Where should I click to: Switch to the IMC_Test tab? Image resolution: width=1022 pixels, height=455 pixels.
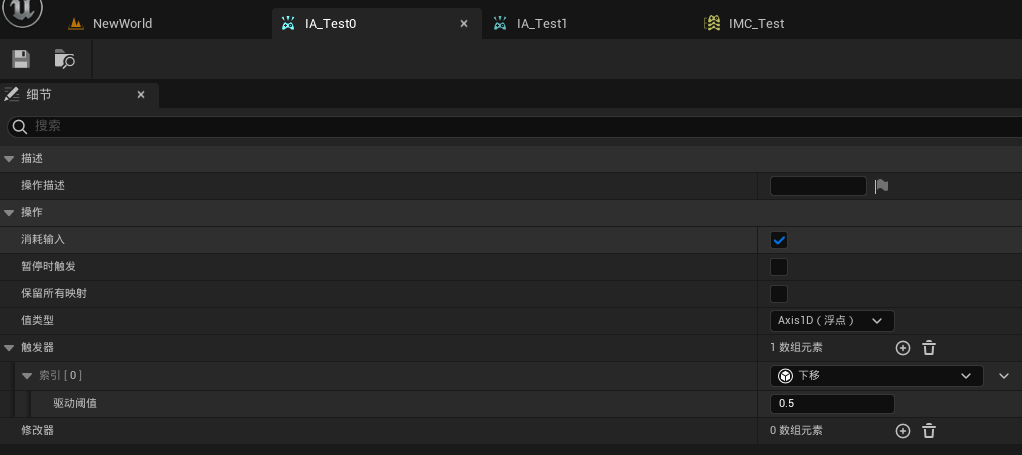point(756,23)
